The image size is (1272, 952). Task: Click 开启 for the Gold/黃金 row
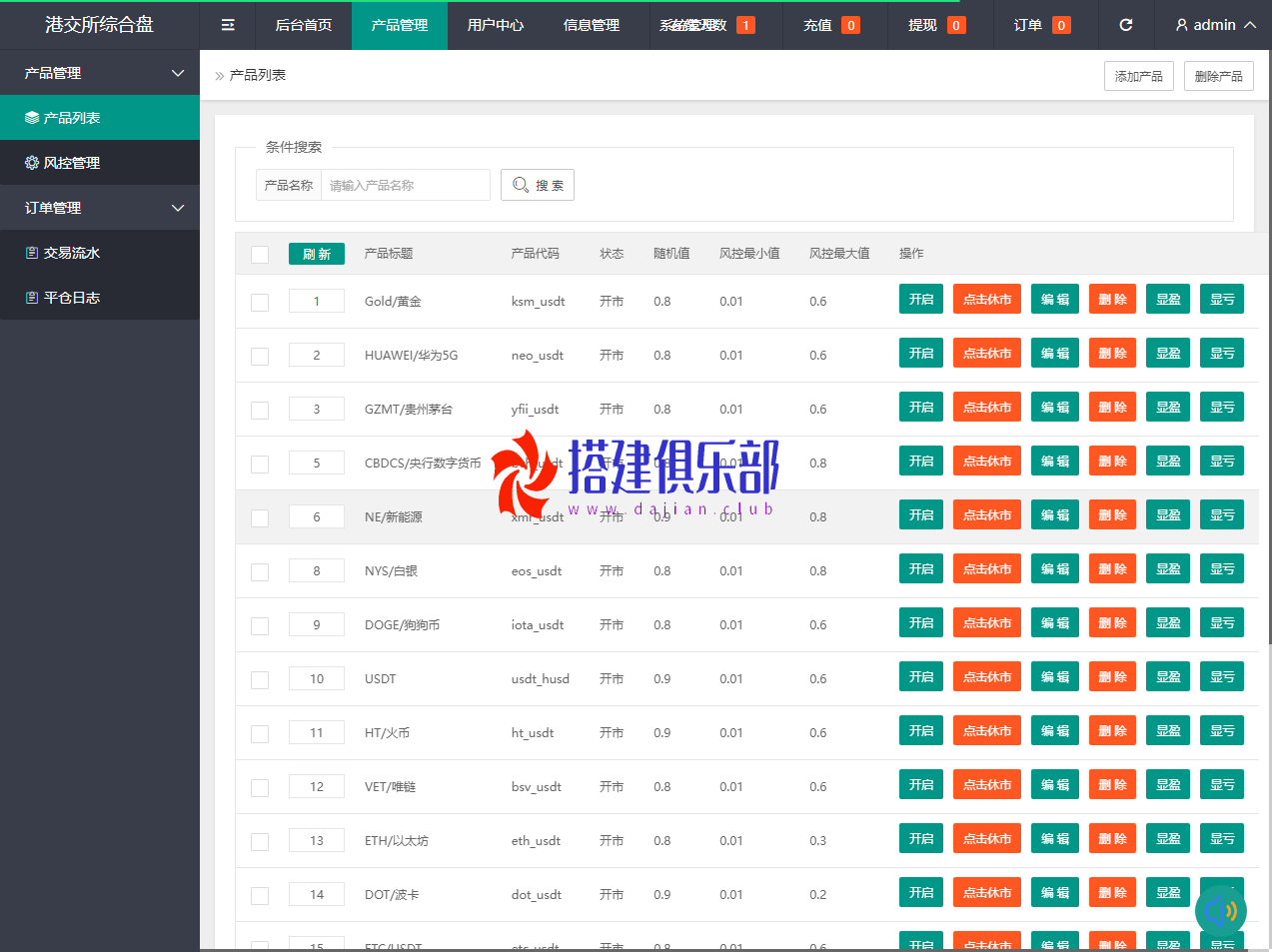tap(921, 299)
